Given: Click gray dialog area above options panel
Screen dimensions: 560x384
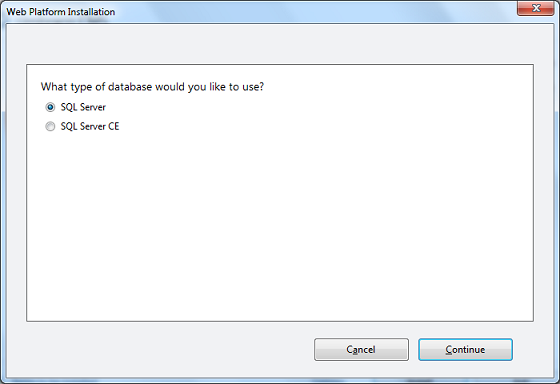Looking at the screenshot, I should tap(280, 45).
